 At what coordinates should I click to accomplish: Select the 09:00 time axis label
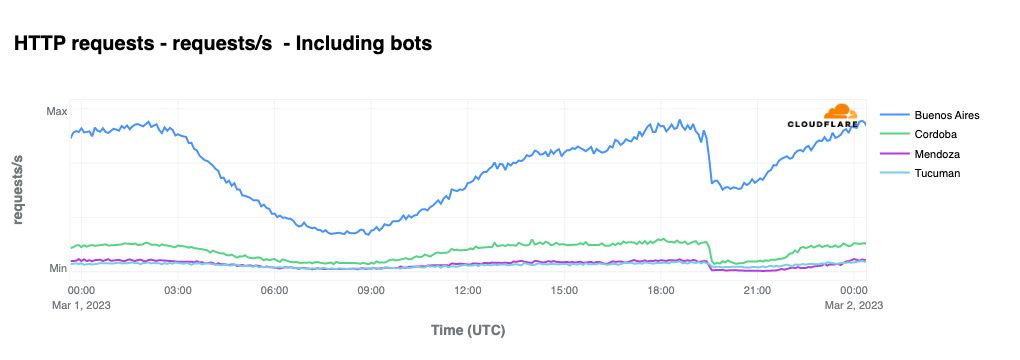point(371,290)
